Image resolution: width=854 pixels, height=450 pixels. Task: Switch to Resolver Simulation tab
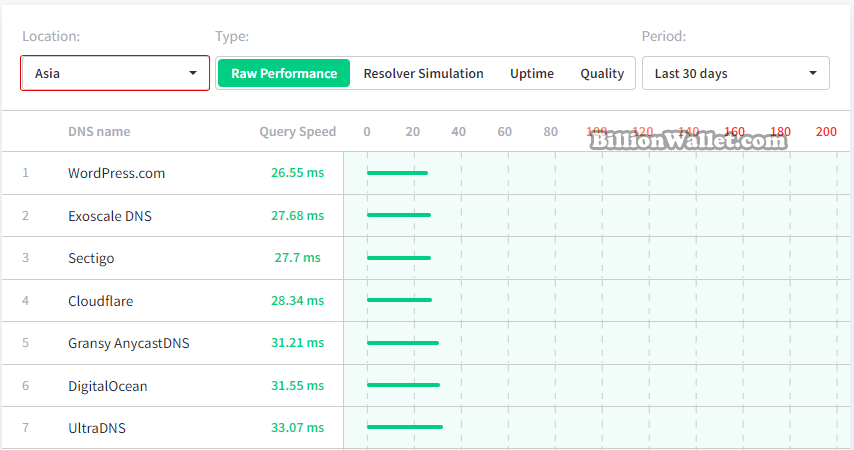pos(423,74)
